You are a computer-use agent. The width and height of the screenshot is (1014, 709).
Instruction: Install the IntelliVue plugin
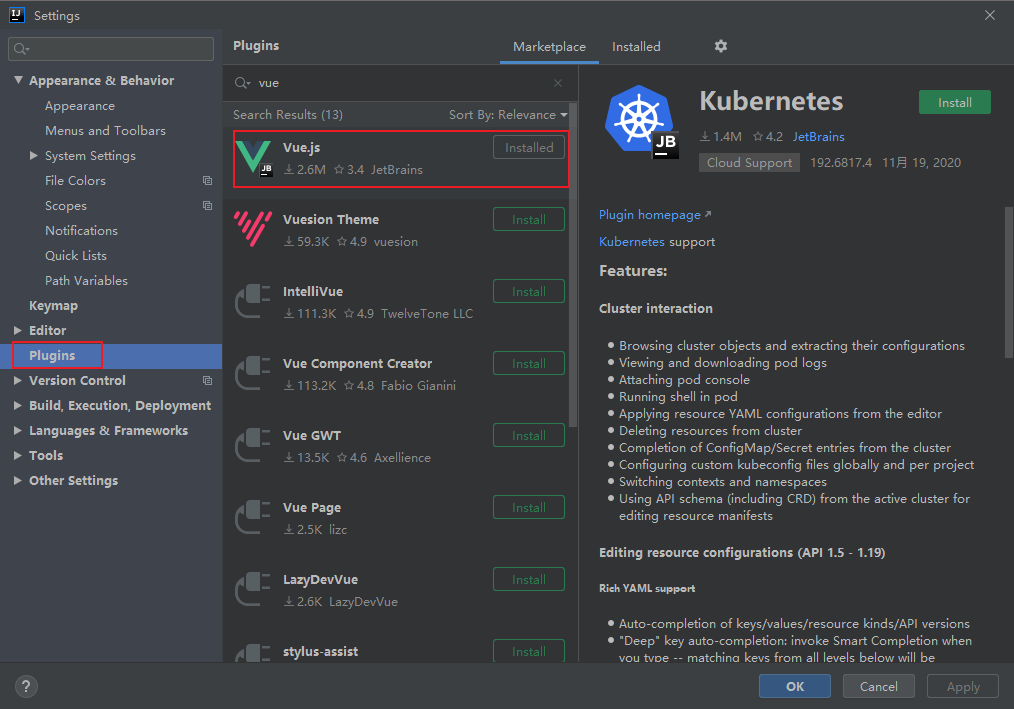(529, 291)
